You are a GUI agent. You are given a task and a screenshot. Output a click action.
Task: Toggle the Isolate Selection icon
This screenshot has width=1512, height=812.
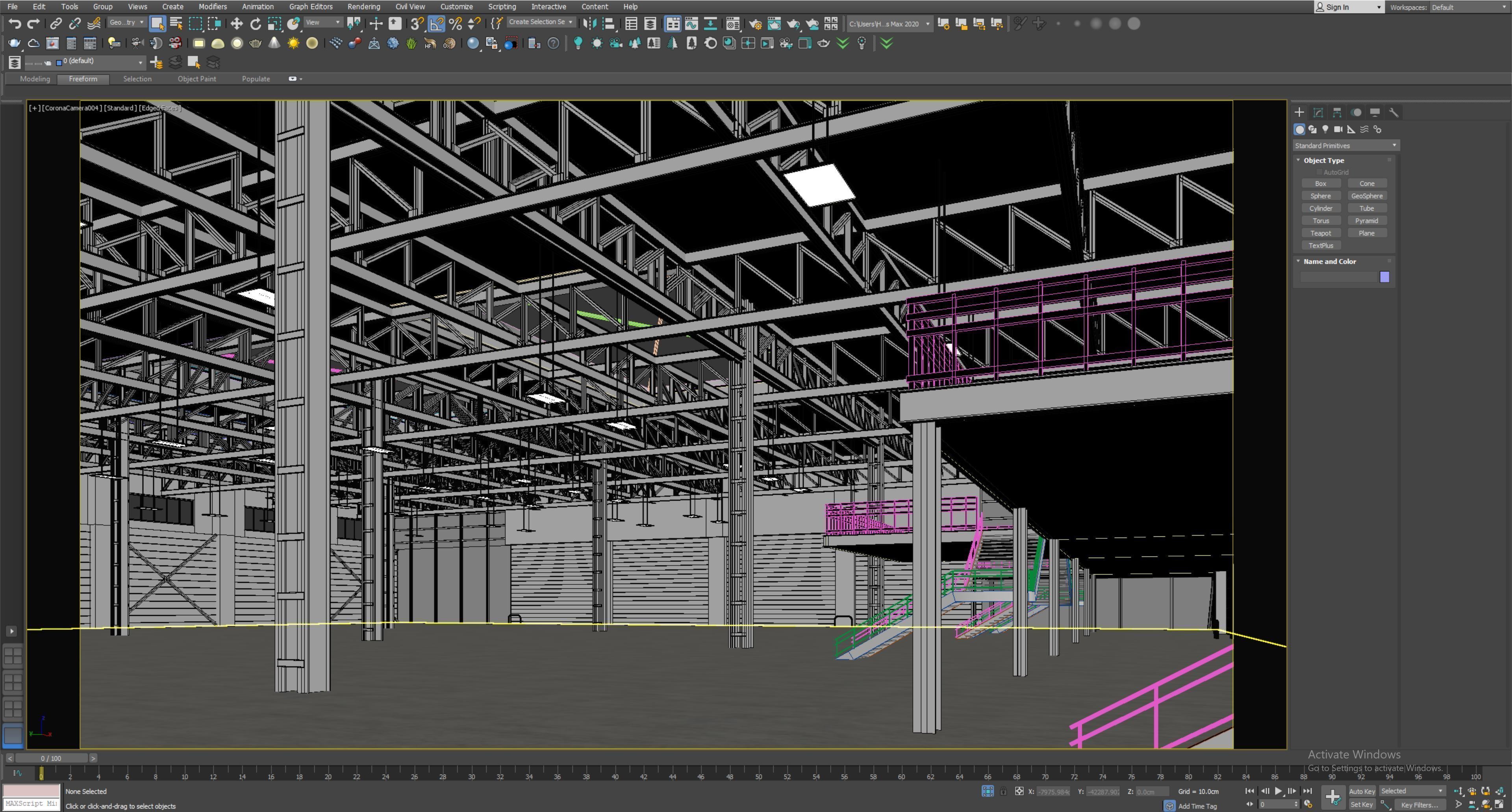[988, 792]
